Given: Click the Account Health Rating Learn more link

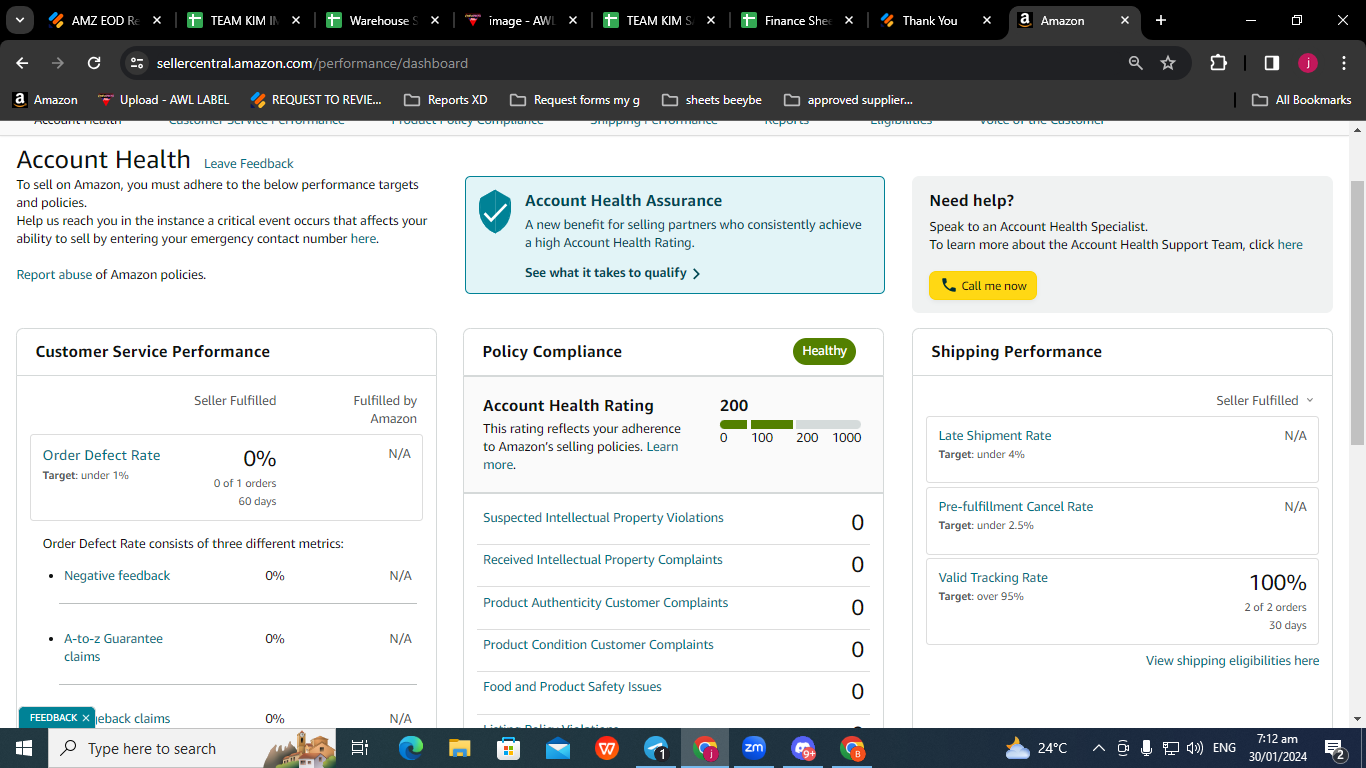Looking at the screenshot, I should pyautogui.click(x=580, y=456).
